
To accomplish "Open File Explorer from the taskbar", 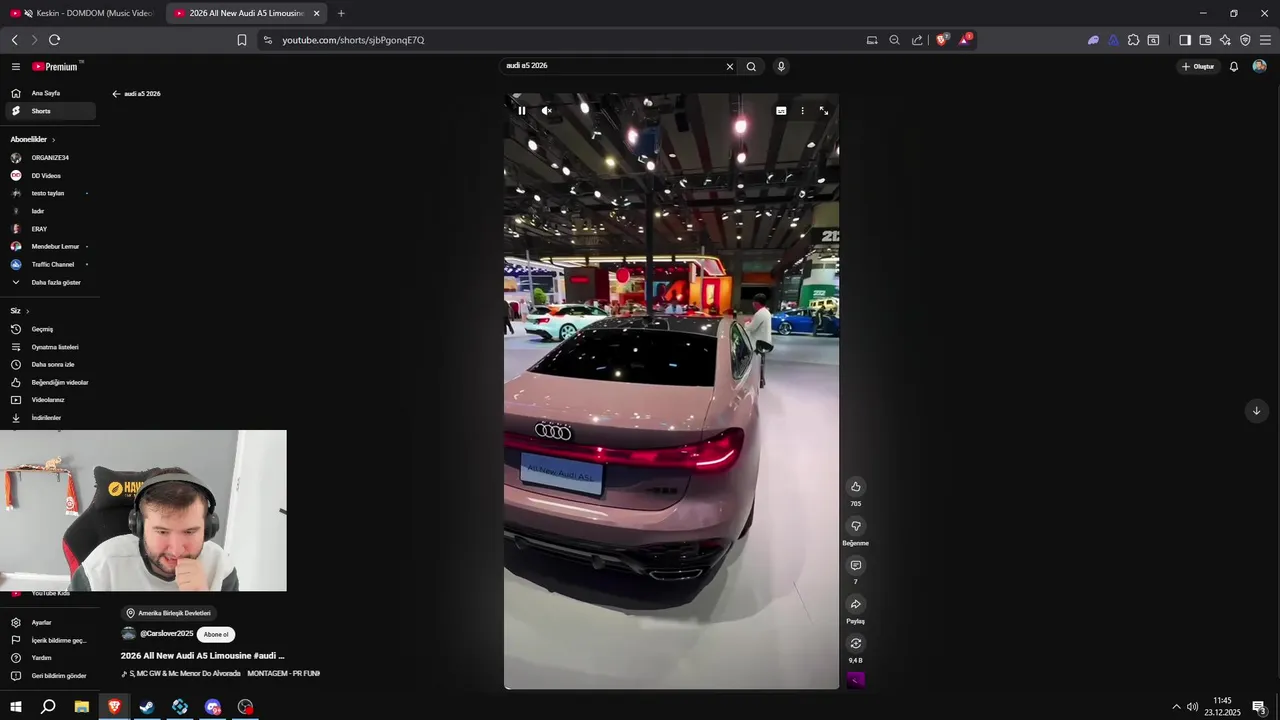I will (x=81, y=707).
